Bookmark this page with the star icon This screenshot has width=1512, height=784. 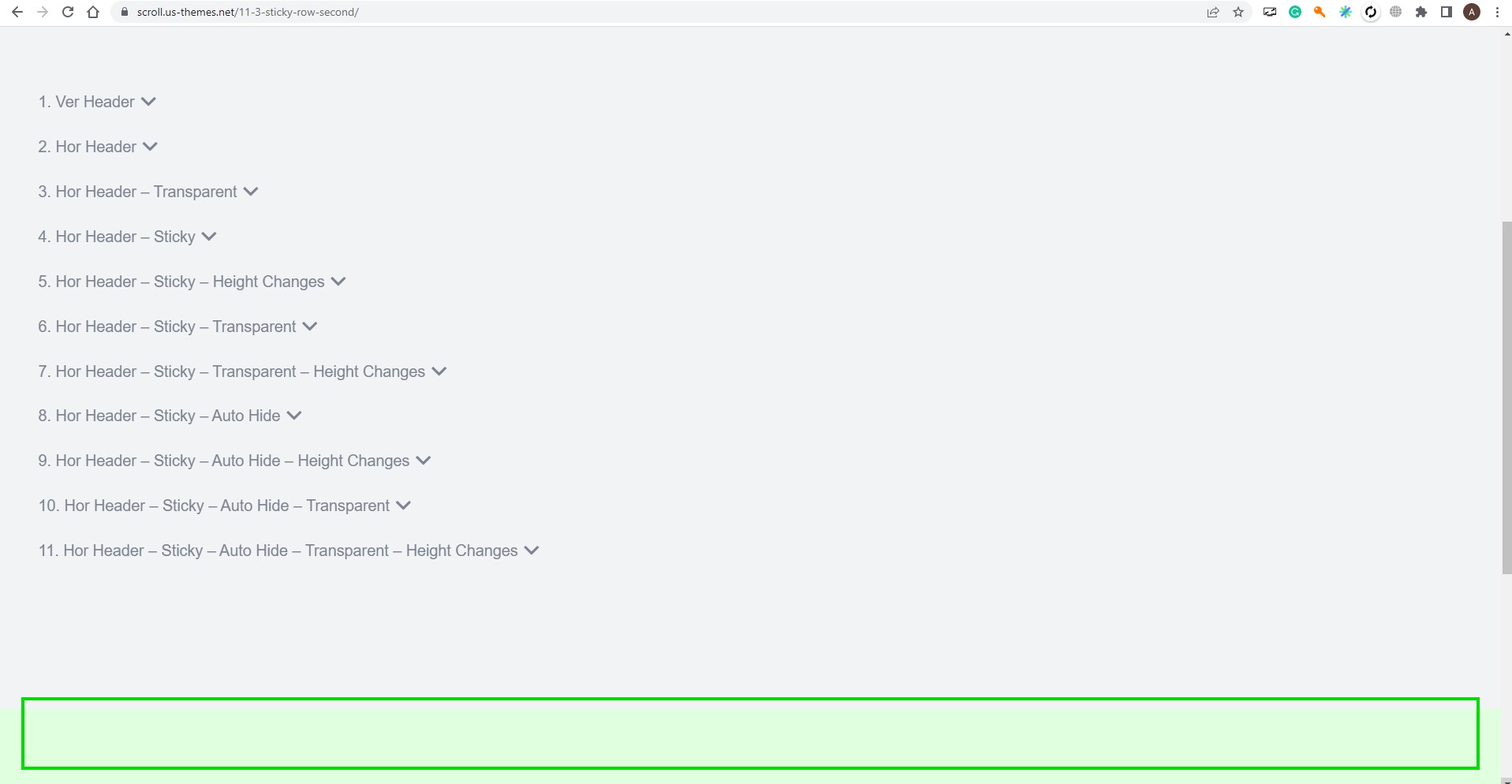(1238, 12)
